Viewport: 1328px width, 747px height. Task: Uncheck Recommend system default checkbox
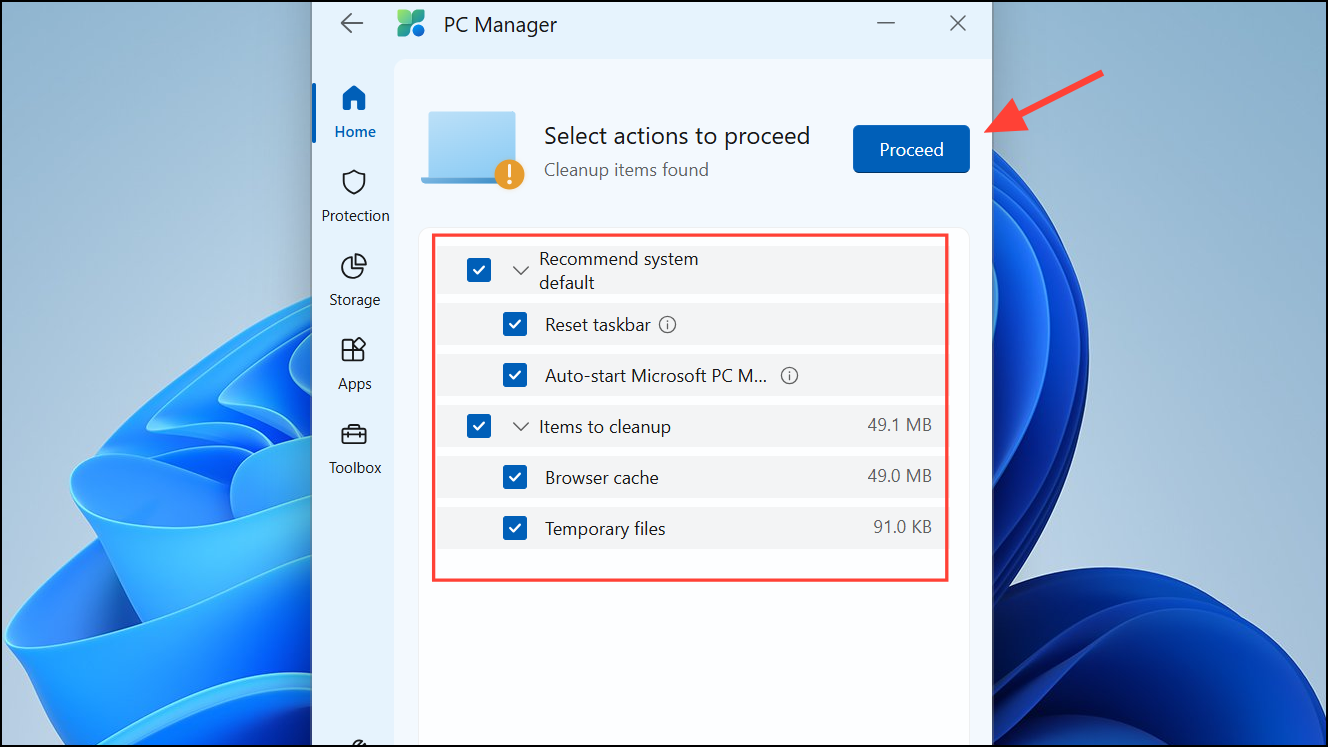(479, 270)
